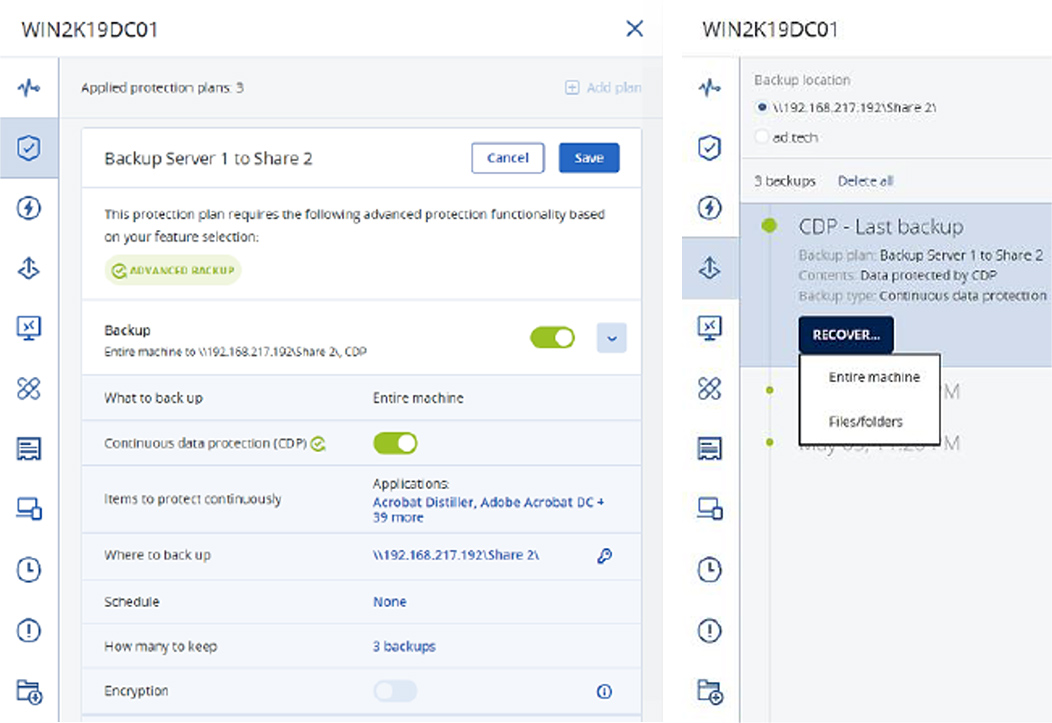
Task: Open lightning bolt icon in backup location panel
Action: pyautogui.click(x=710, y=208)
